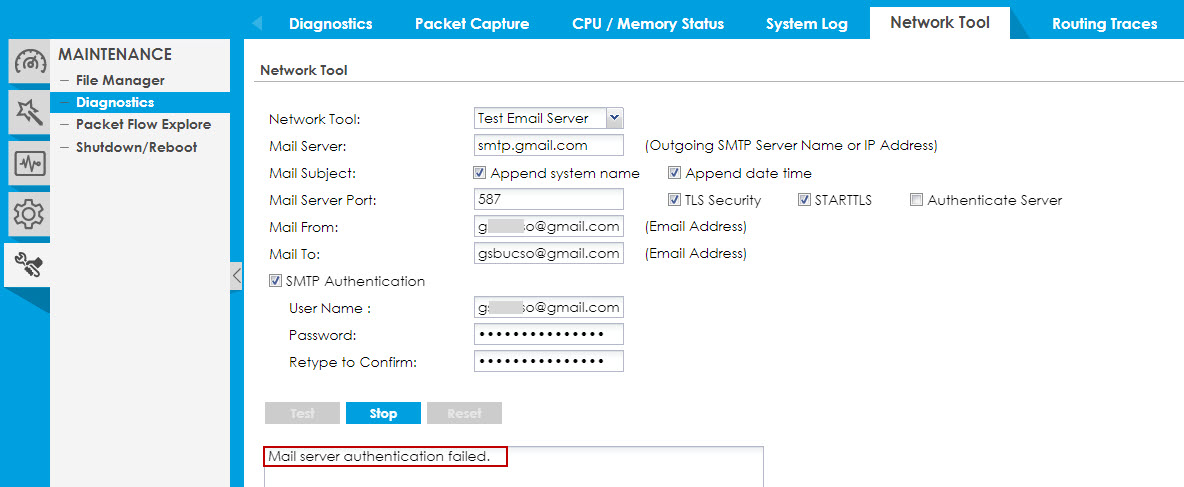Uncheck the STARTTLS checkbox

[x=804, y=200]
